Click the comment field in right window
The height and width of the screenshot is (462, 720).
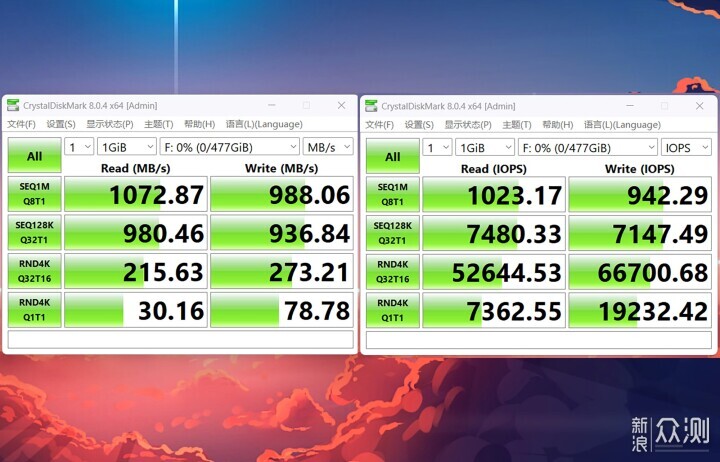[539, 340]
